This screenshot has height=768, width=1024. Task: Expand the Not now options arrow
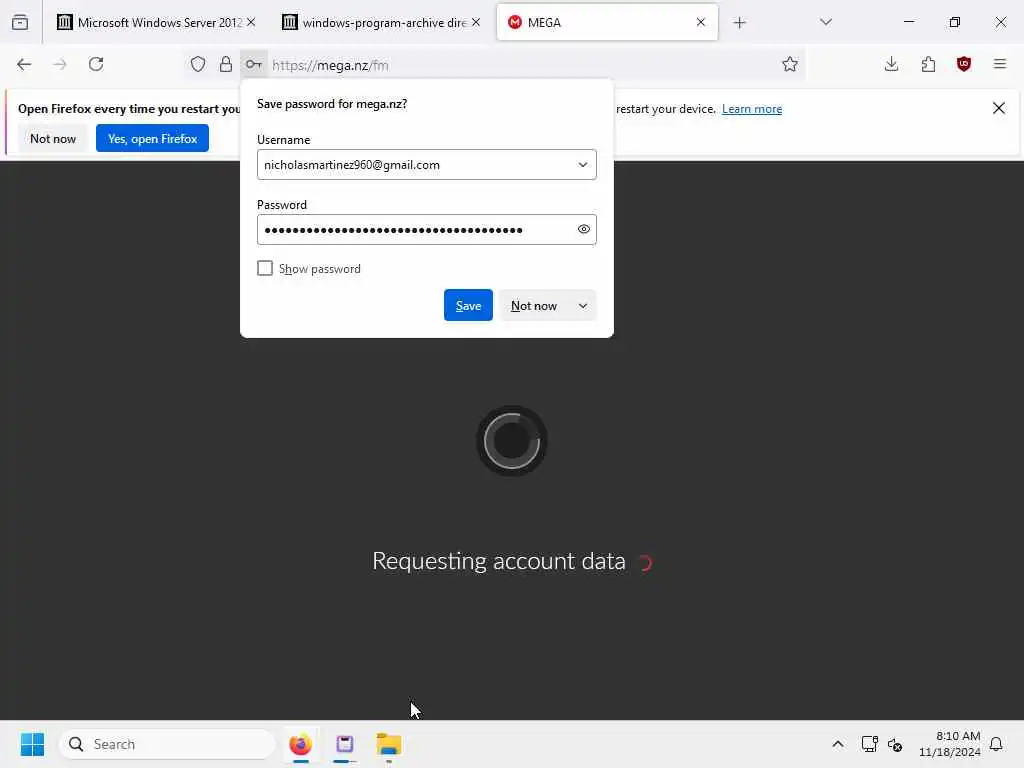pos(583,306)
